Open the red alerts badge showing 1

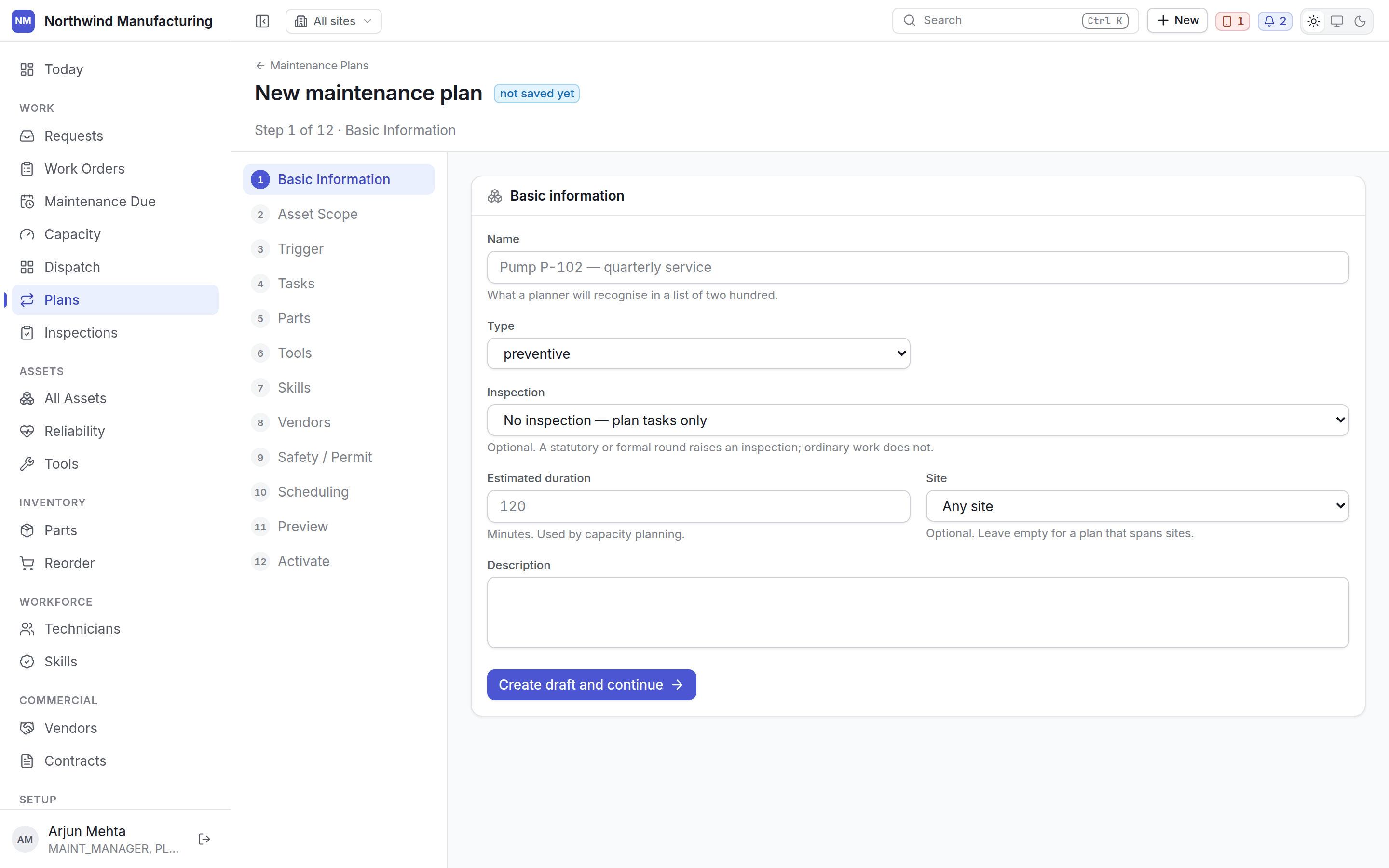click(1233, 21)
